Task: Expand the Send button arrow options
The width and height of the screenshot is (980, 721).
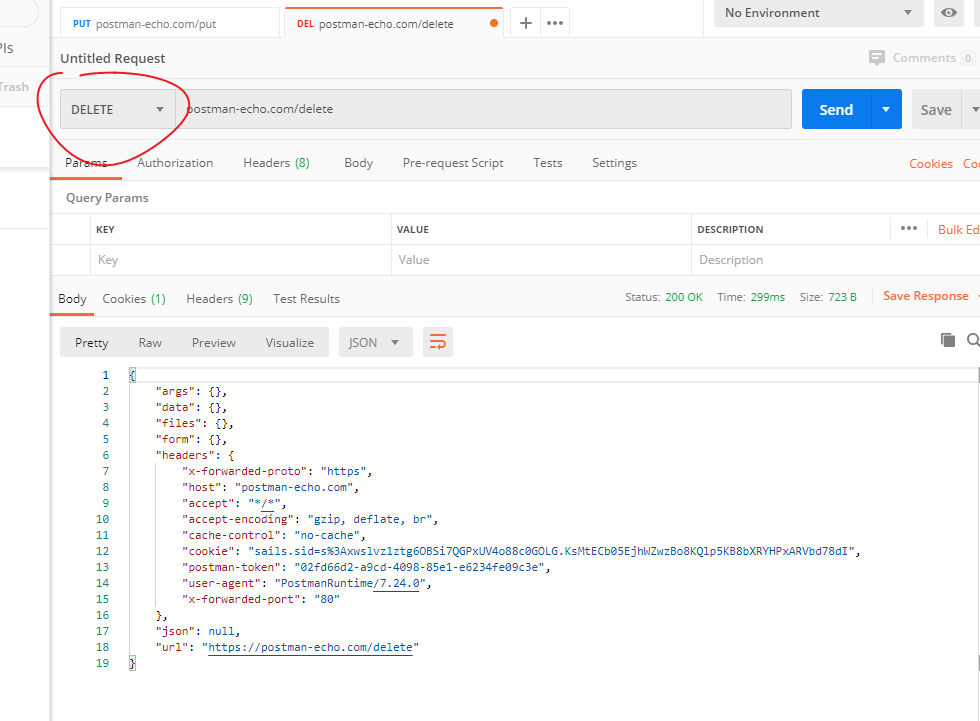Action: 886,109
